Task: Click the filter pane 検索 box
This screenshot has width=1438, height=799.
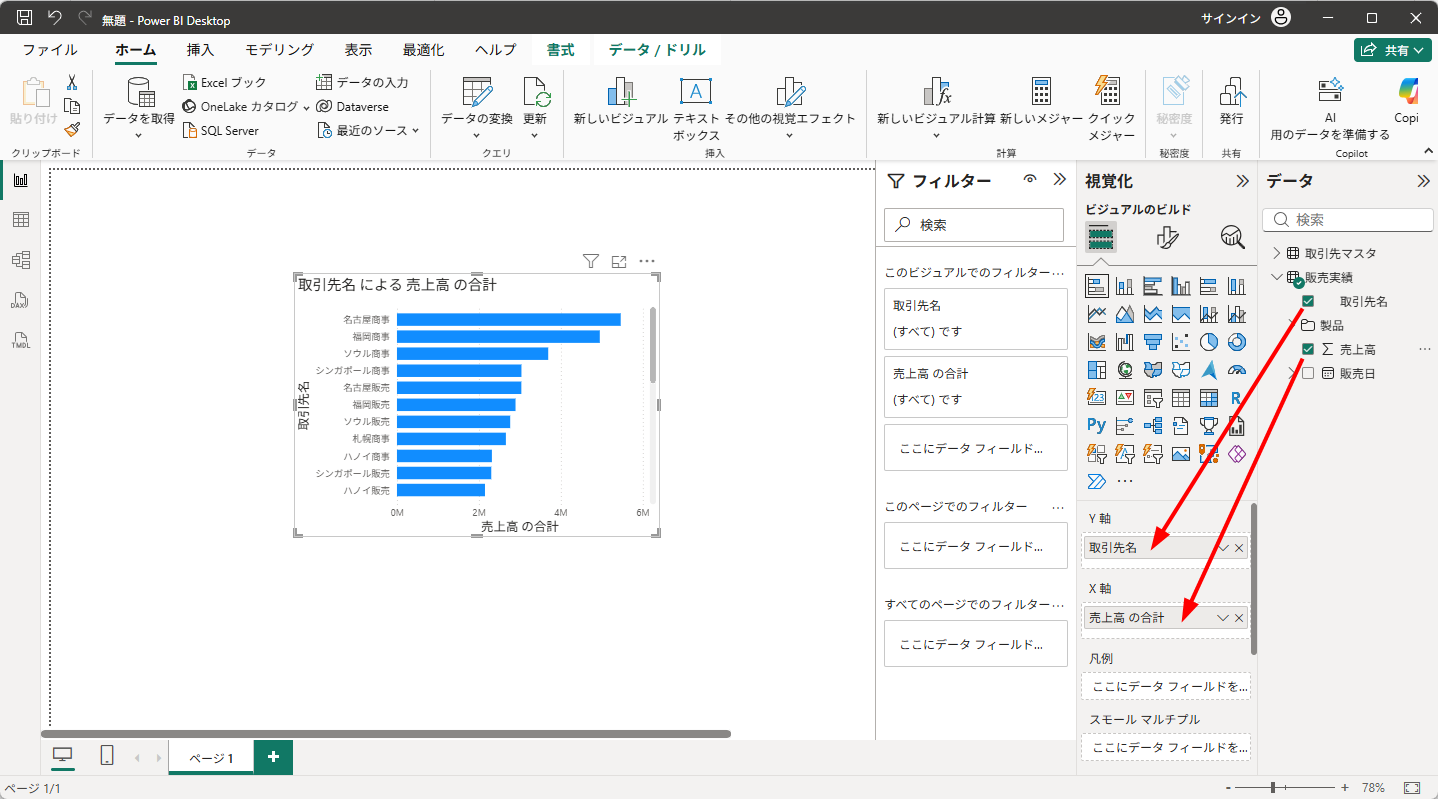Action: point(974,225)
